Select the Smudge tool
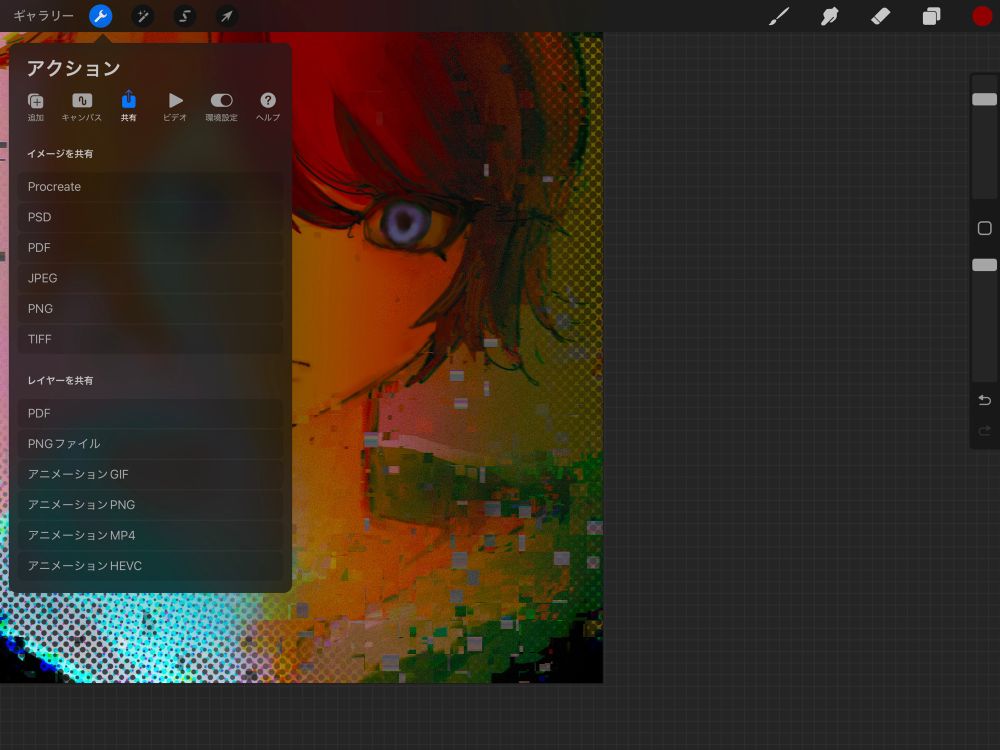 829,16
